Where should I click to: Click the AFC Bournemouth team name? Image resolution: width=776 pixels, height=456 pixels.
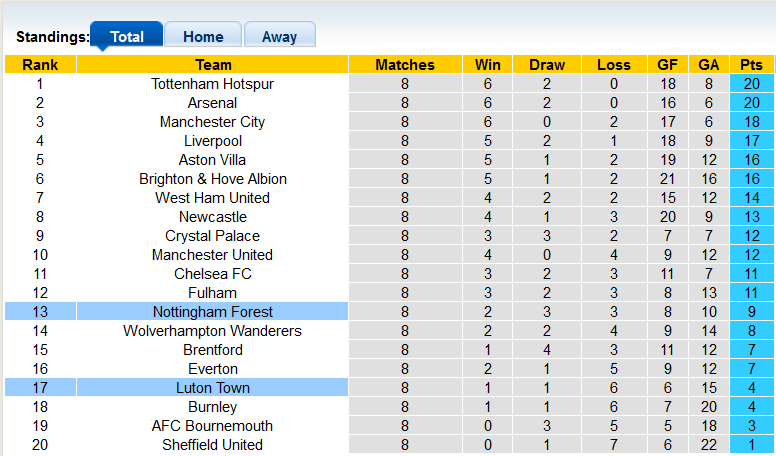212,426
